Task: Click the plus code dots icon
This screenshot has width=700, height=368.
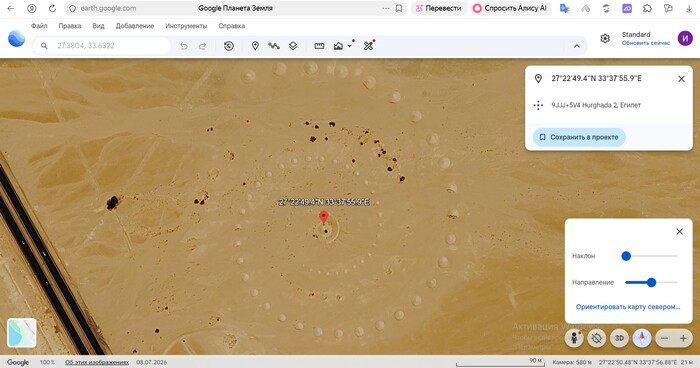Action: coord(538,105)
